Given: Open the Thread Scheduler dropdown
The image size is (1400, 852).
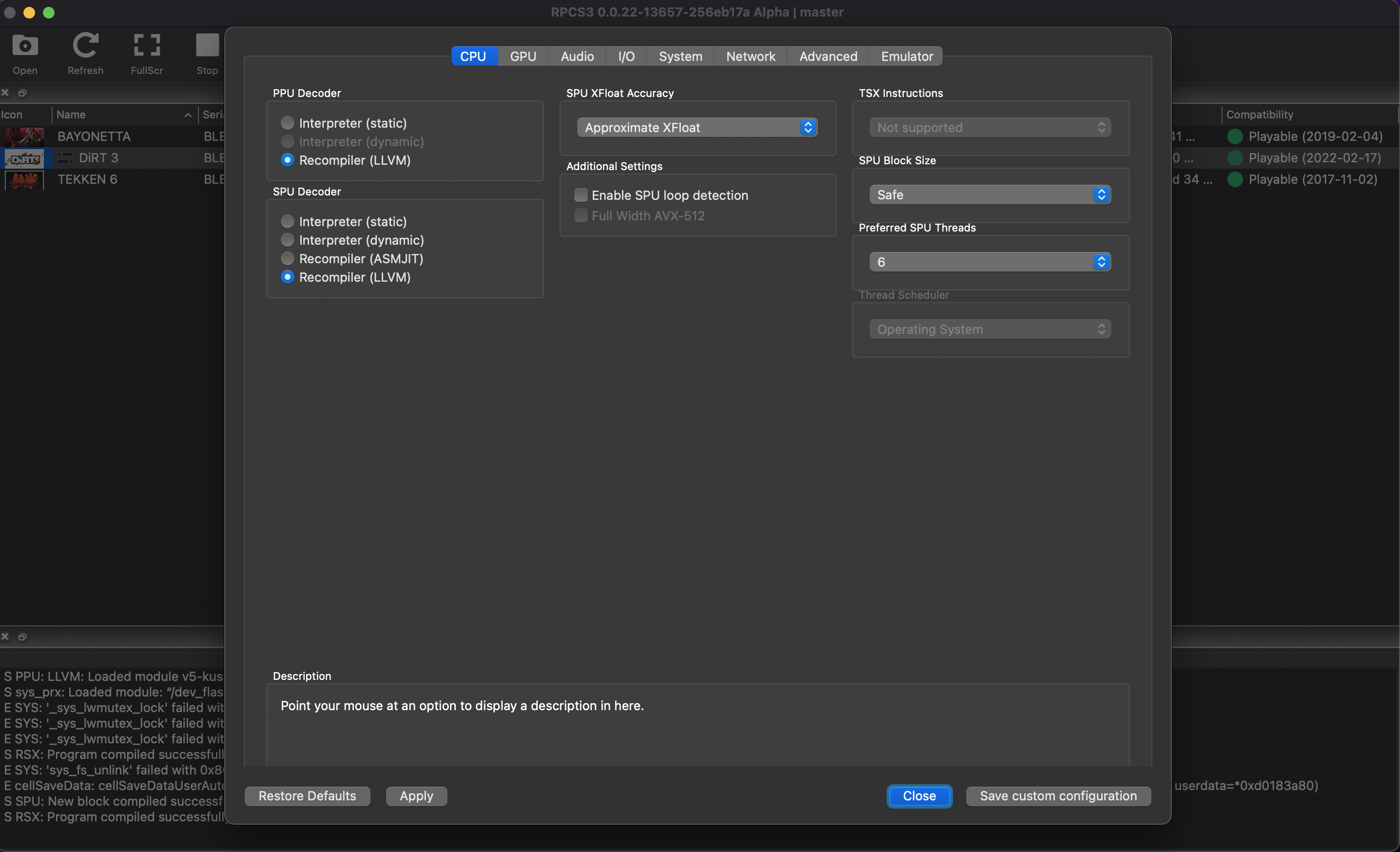Looking at the screenshot, I should click(990, 329).
